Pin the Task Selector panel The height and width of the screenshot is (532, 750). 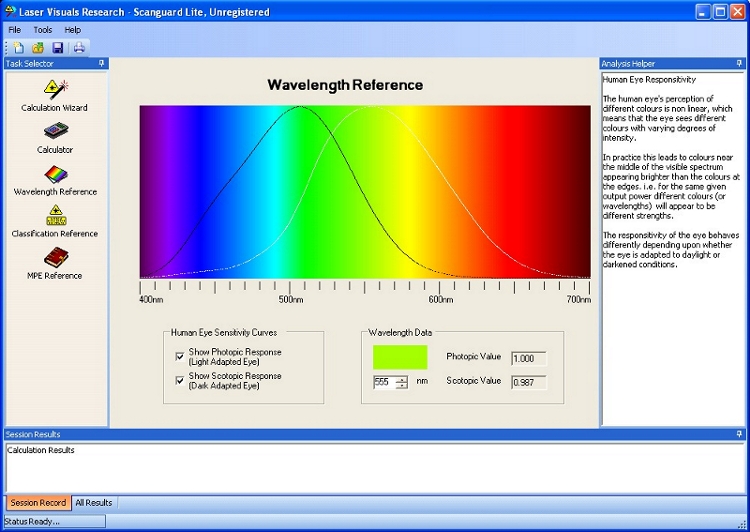(101, 63)
